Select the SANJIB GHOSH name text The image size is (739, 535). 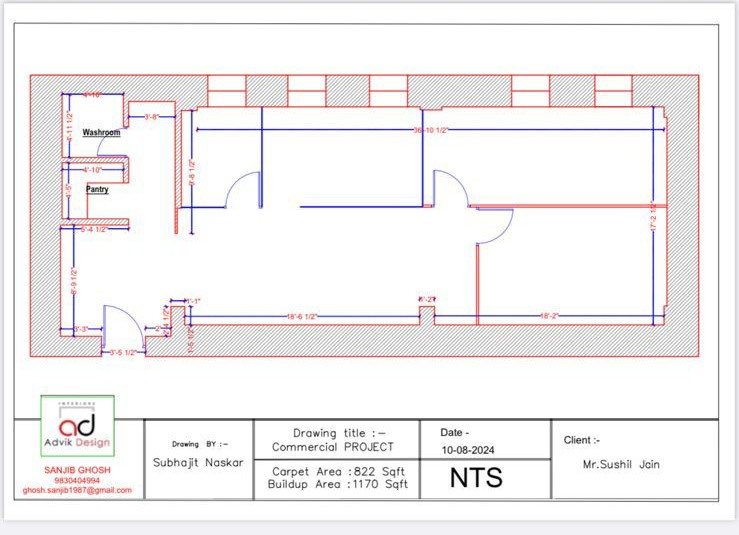tap(77, 469)
